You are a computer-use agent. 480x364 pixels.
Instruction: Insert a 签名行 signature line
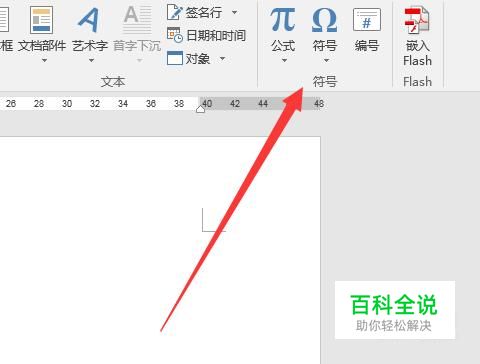click(195, 13)
